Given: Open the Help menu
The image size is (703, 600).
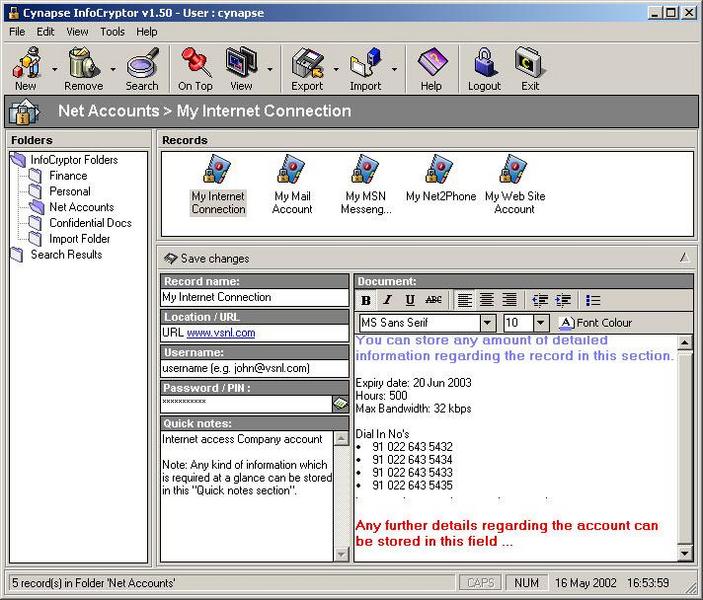Looking at the screenshot, I should tap(147, 32).
